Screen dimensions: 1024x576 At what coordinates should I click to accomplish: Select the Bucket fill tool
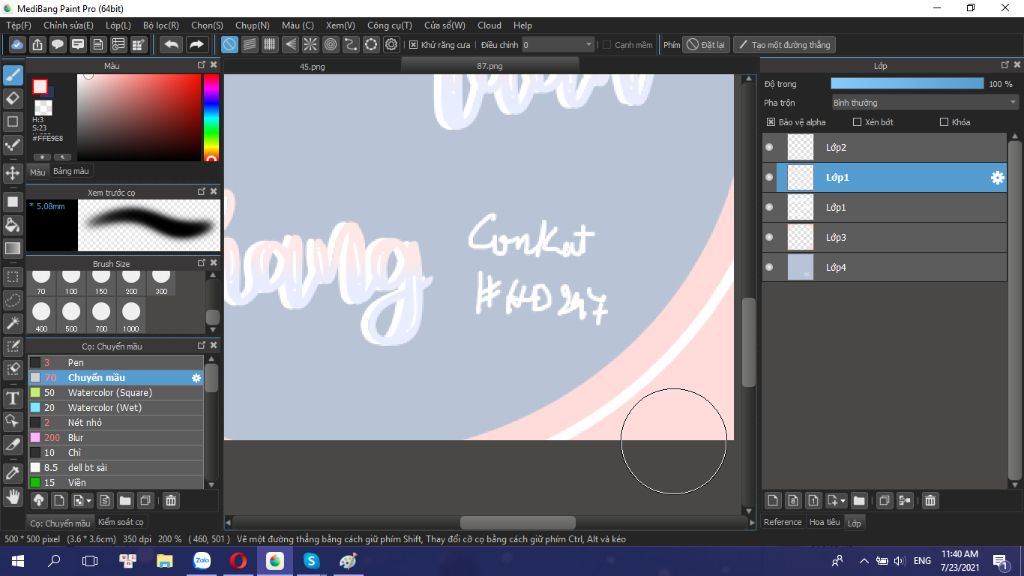point(13,224)
